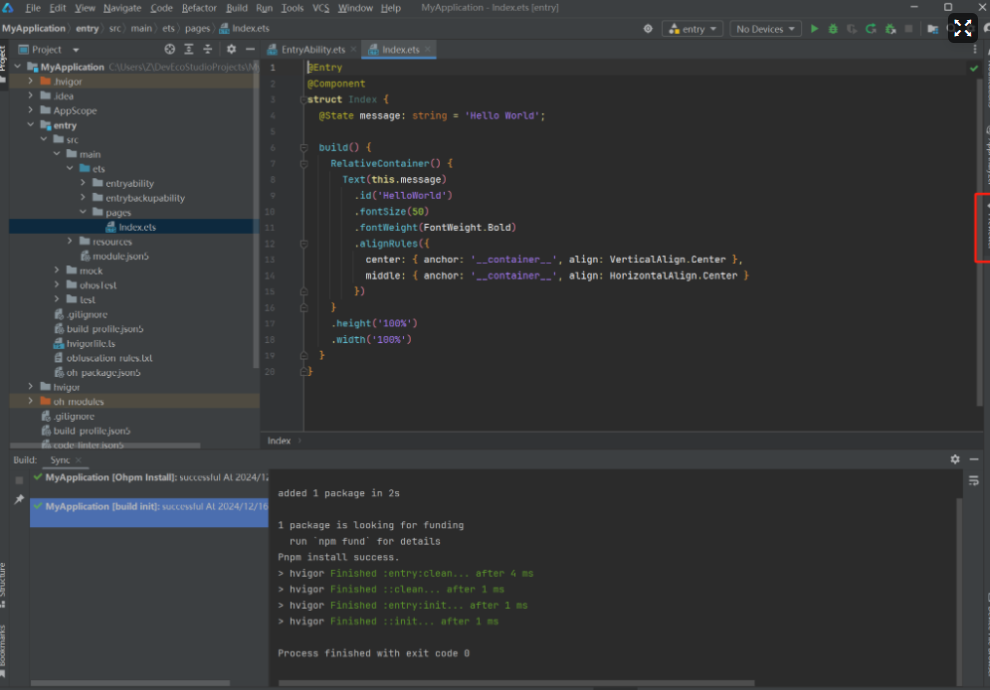This screenshot has height=690, width=990.
Task: Expand all nodes in Project panel
Action: coord(189,49)
